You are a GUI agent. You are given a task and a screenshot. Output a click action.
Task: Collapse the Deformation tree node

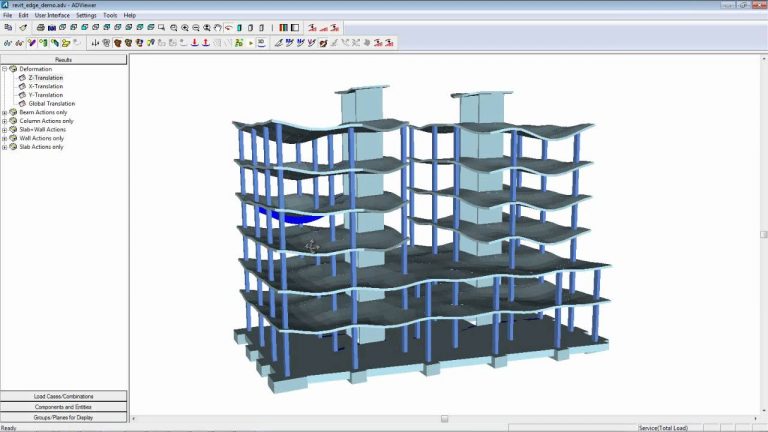(x=4, y=69)
